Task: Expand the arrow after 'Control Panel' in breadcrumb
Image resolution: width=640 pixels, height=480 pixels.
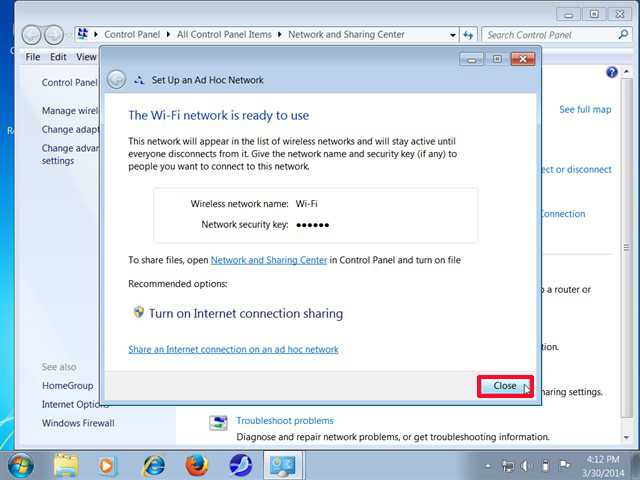Action: (170, 35)
